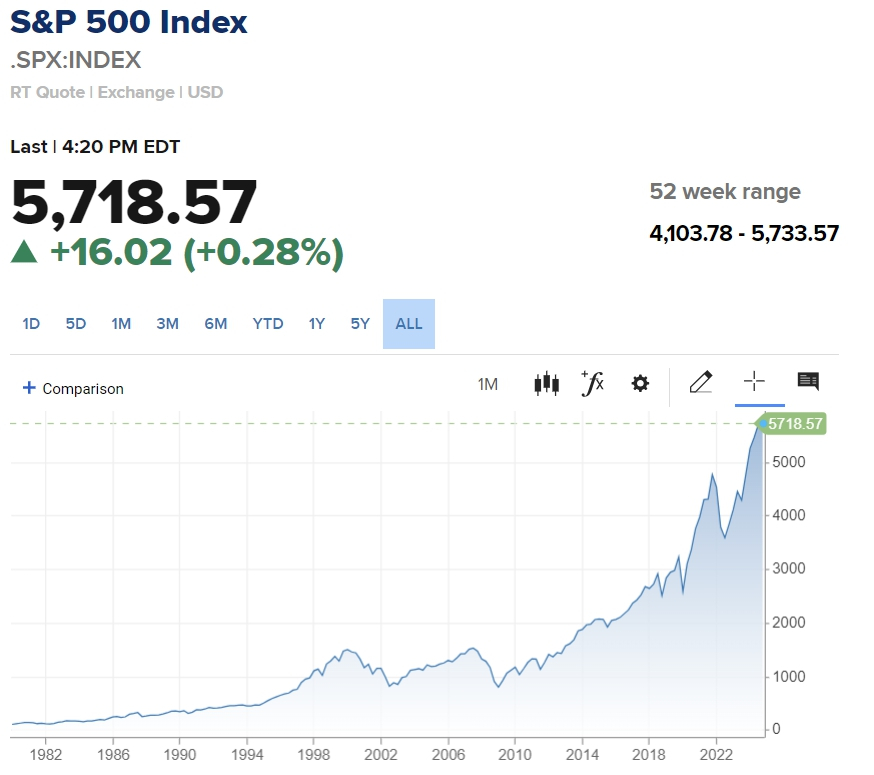Open the chart events comment icon
The image size is (874, 775).
coord(808,382)
